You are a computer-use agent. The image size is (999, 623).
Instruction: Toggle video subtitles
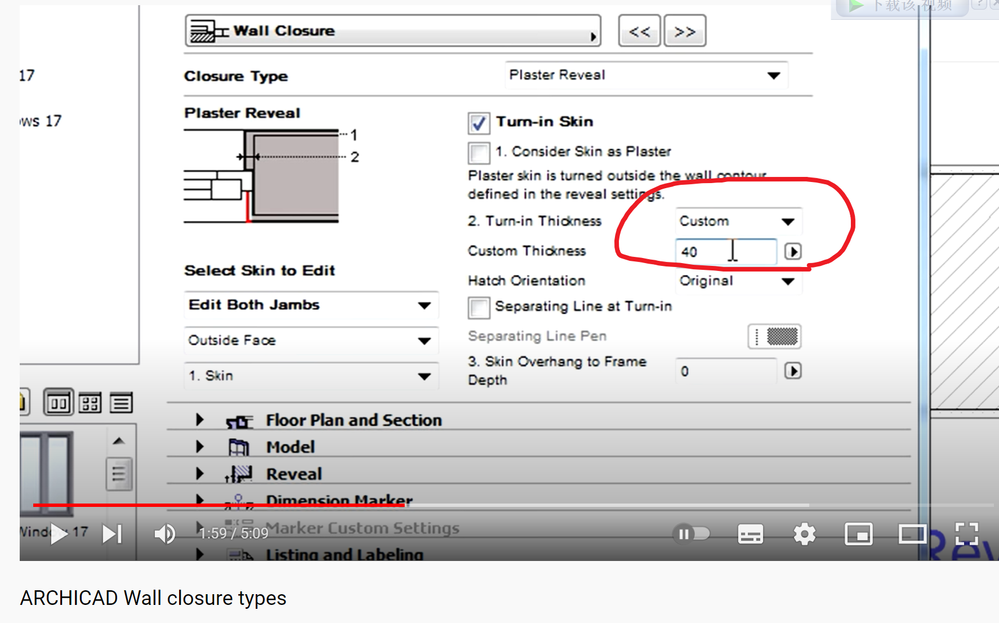pos(750,534)
